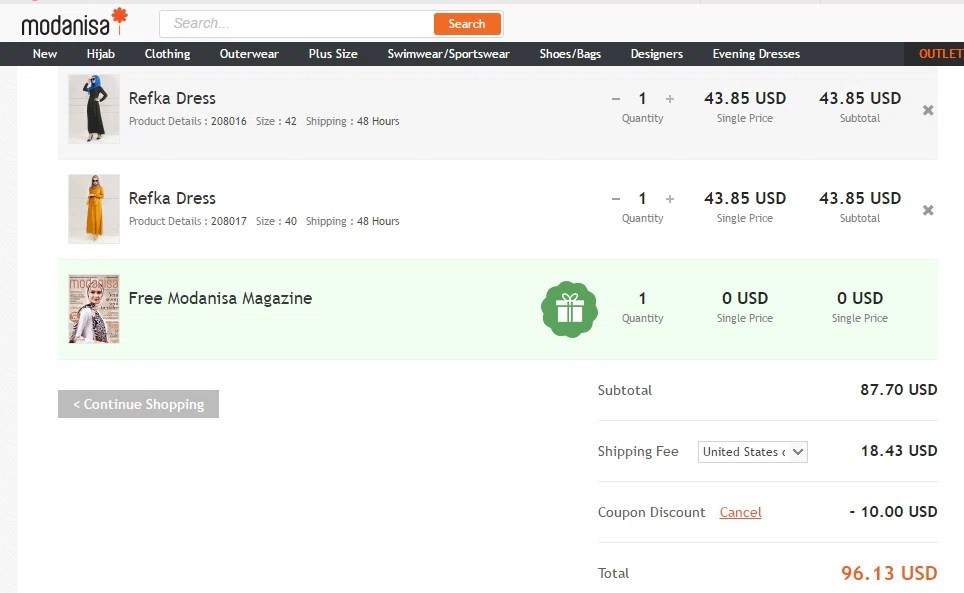The image size is (964, 593).
Task: Click the Size : 42 text
Action: point(276,121)
